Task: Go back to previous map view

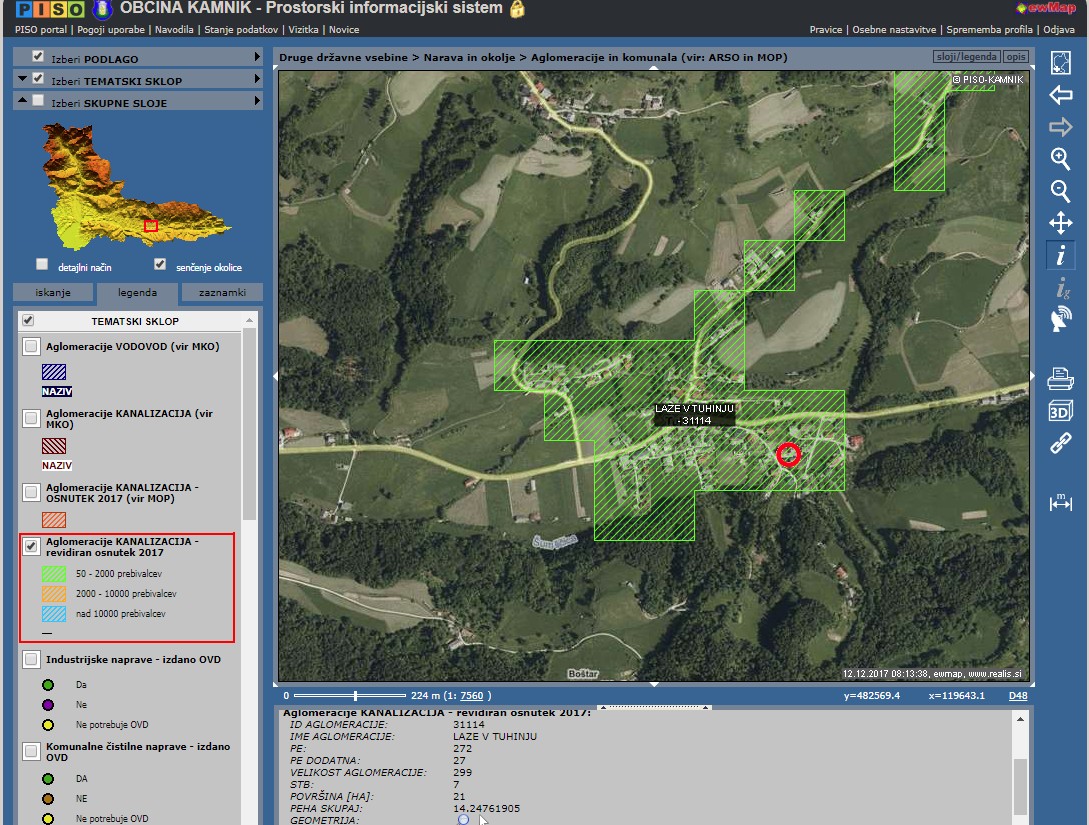Action: tap(1060, 95)
